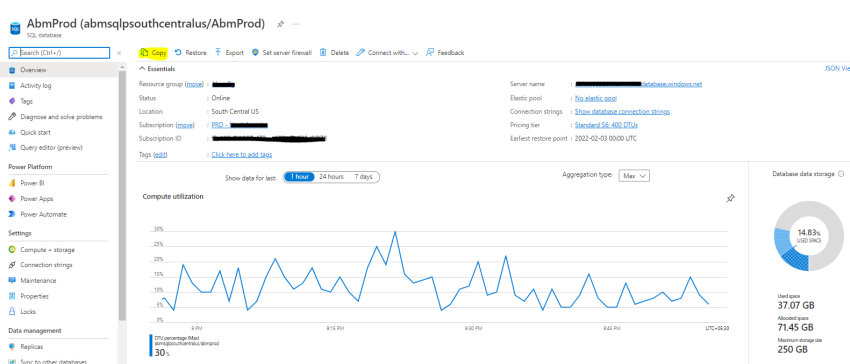This screenshot has height=364, width=850.
Task: Open the Maintenance sidebar icon
Action: [x=12, y=280]
